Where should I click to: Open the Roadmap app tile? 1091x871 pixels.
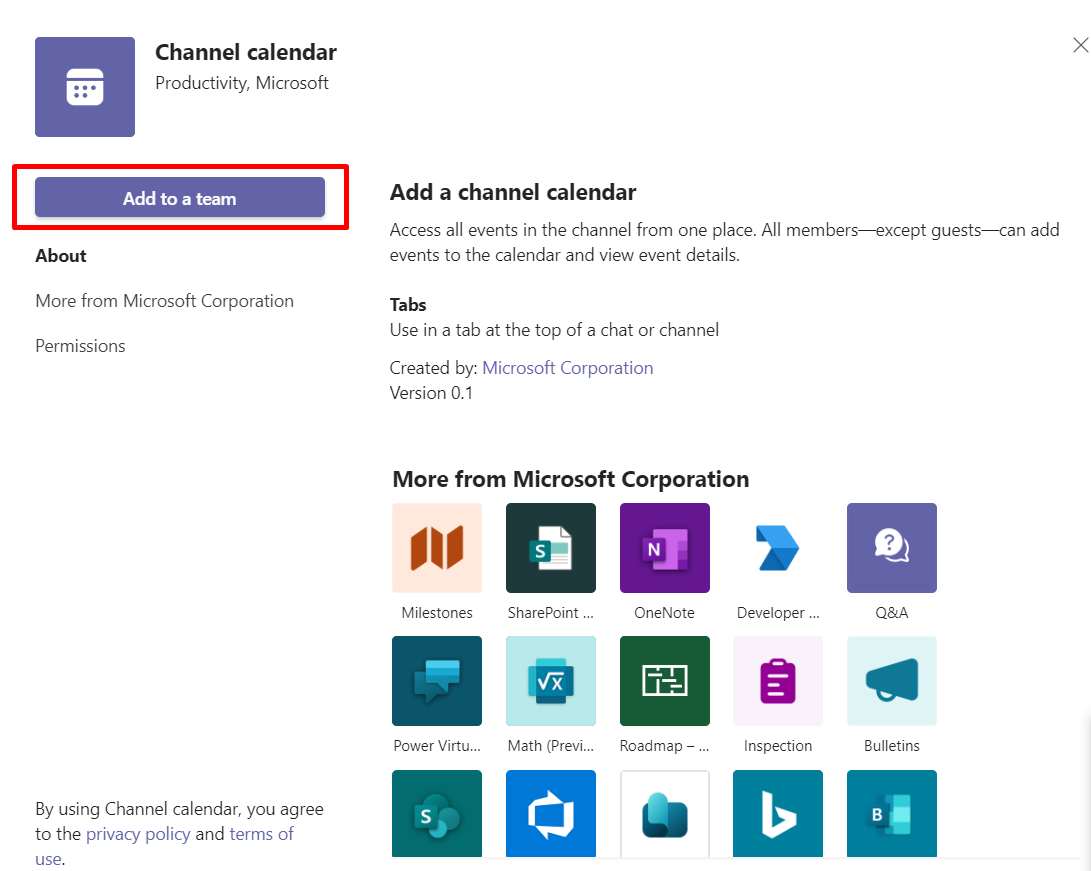point(664,681)
